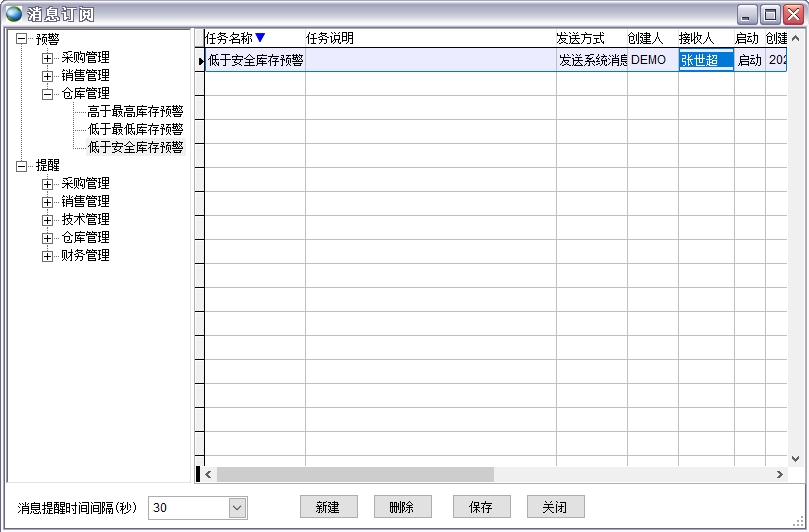Click the 发送方式 column header
This screenshot has height=532, width=809.
coord(581,39)
